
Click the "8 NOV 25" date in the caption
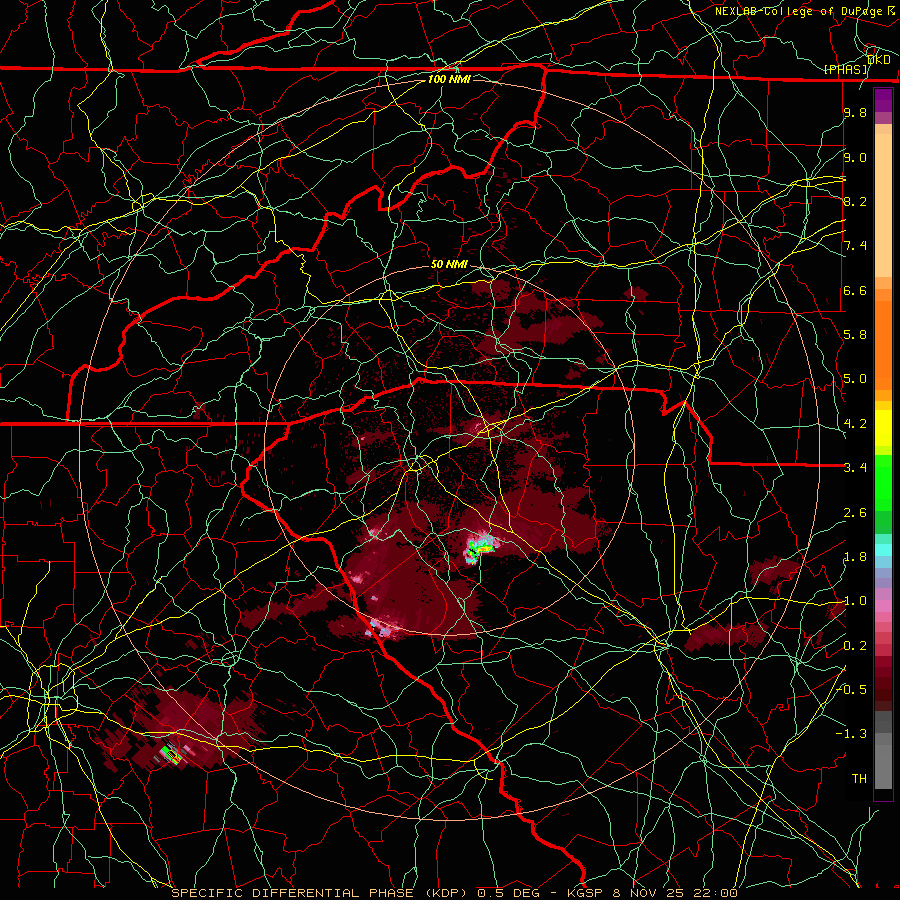650,893
